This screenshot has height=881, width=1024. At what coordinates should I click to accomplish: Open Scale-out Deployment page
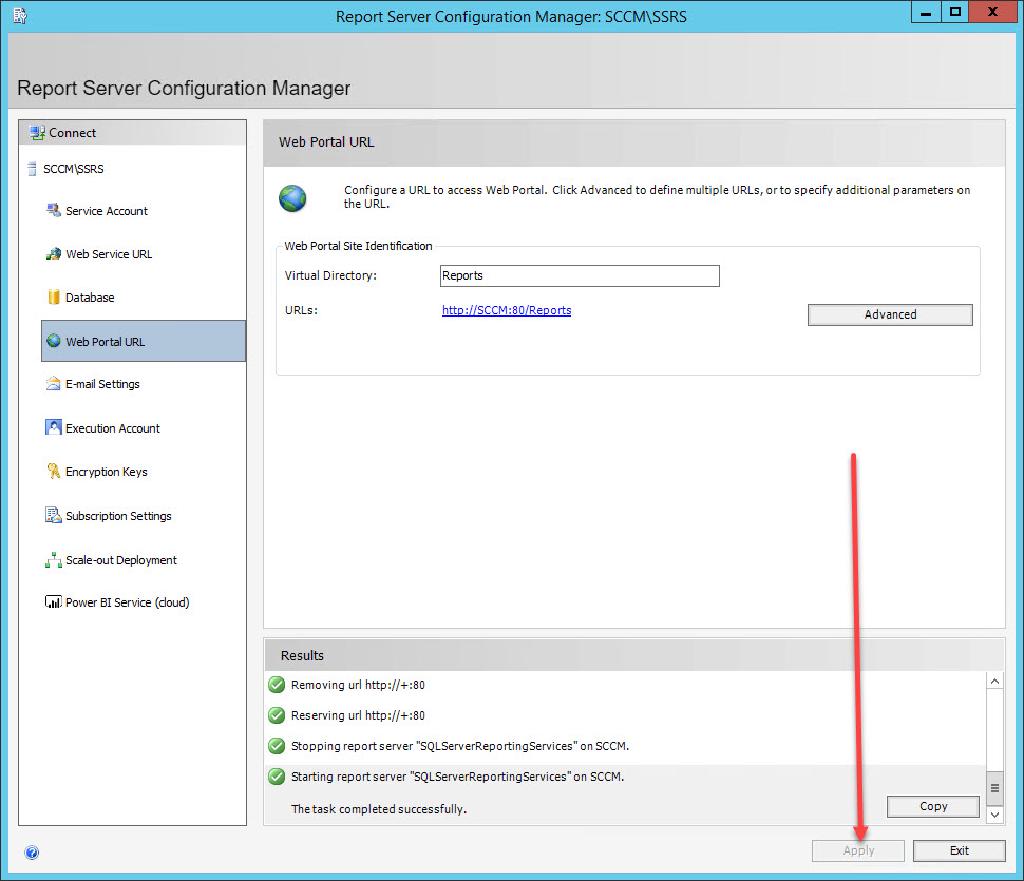tap(121, 560)
